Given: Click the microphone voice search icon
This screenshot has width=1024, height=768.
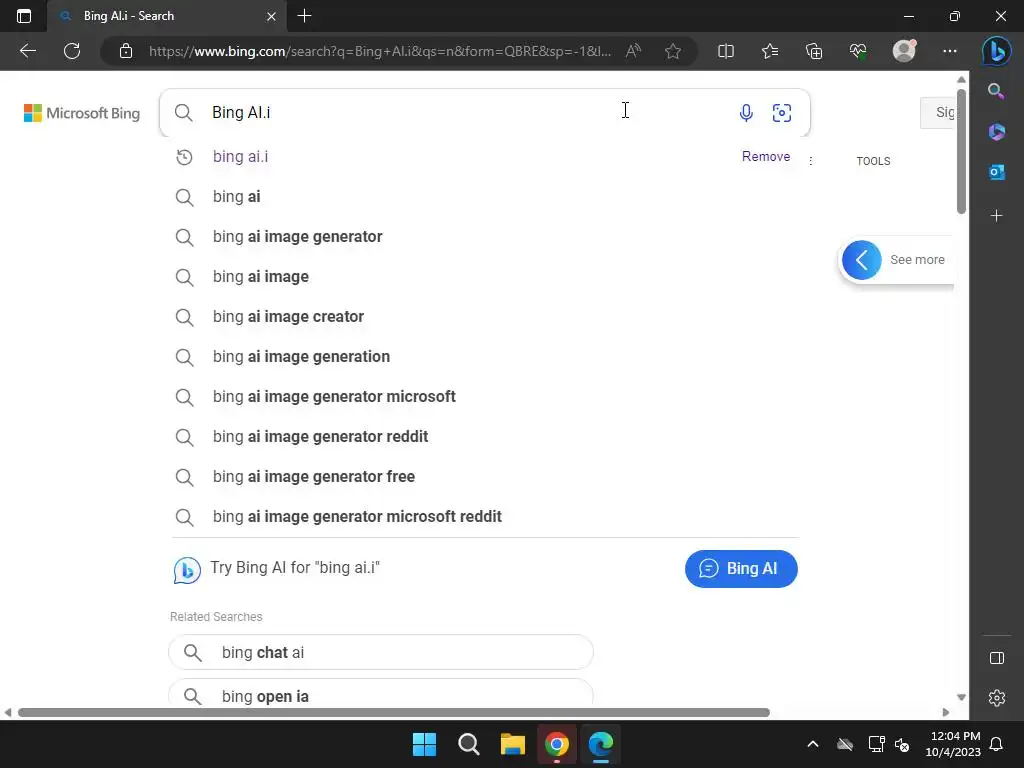Looking at the screenshot, I should [746, 113].
